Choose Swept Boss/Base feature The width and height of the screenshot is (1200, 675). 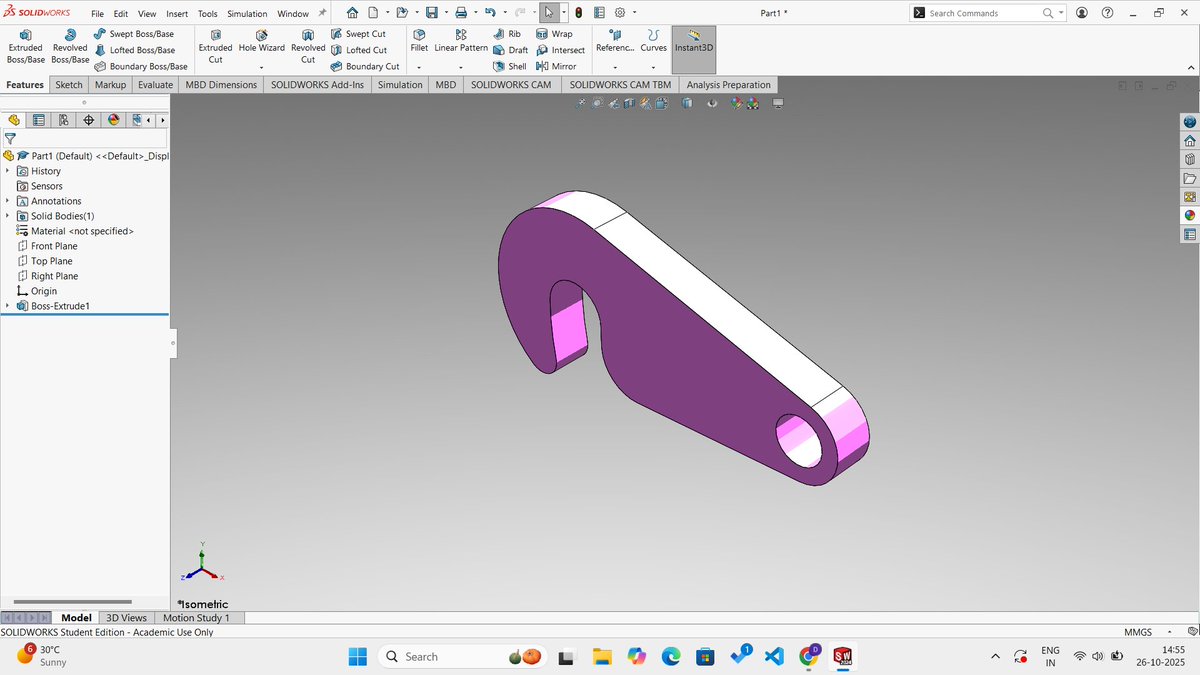click(134, 34)
